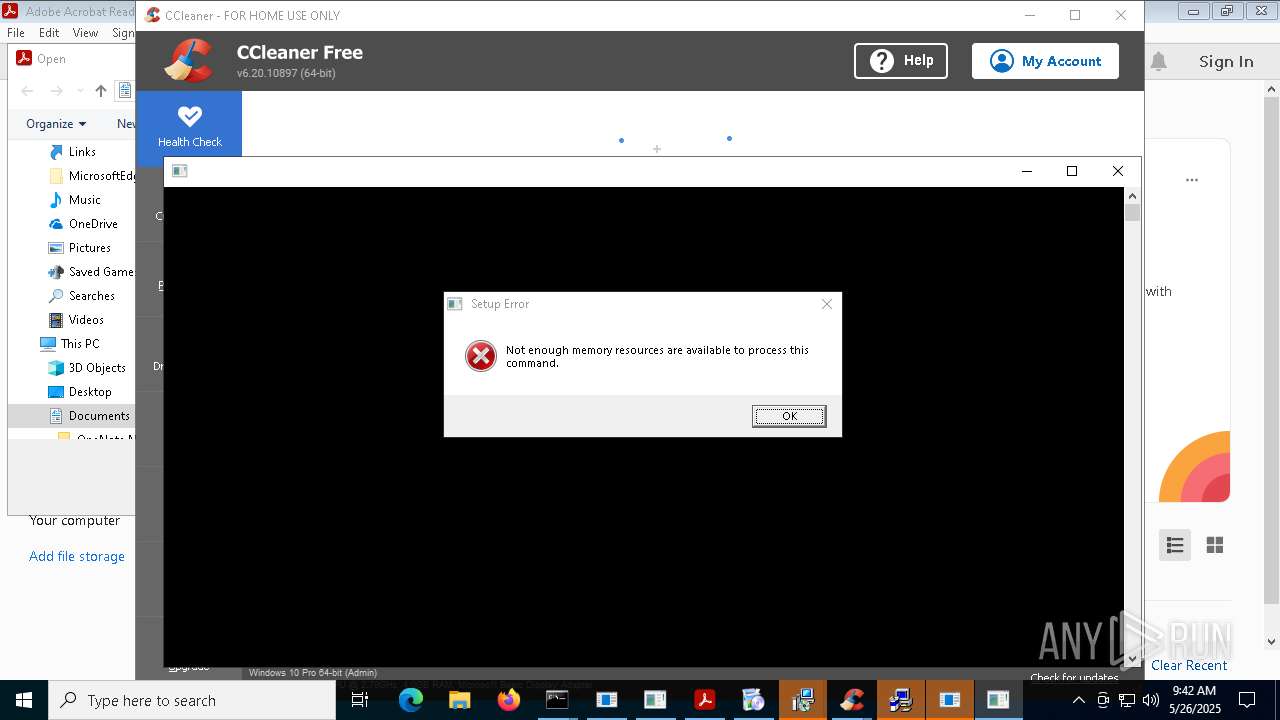This screenshot has width=1280, height=720.
Task: Open File Explorer from the taskbar
Action: (x=459, y=700)
